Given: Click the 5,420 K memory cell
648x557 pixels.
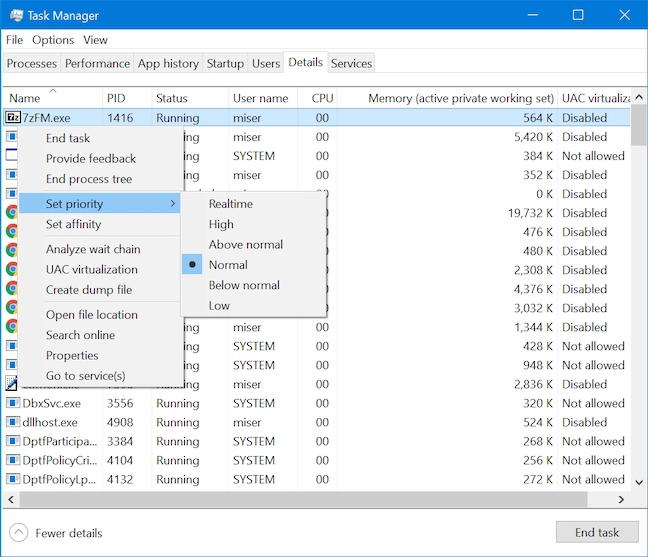Looking at the screenshot, I should click(533, 137).
